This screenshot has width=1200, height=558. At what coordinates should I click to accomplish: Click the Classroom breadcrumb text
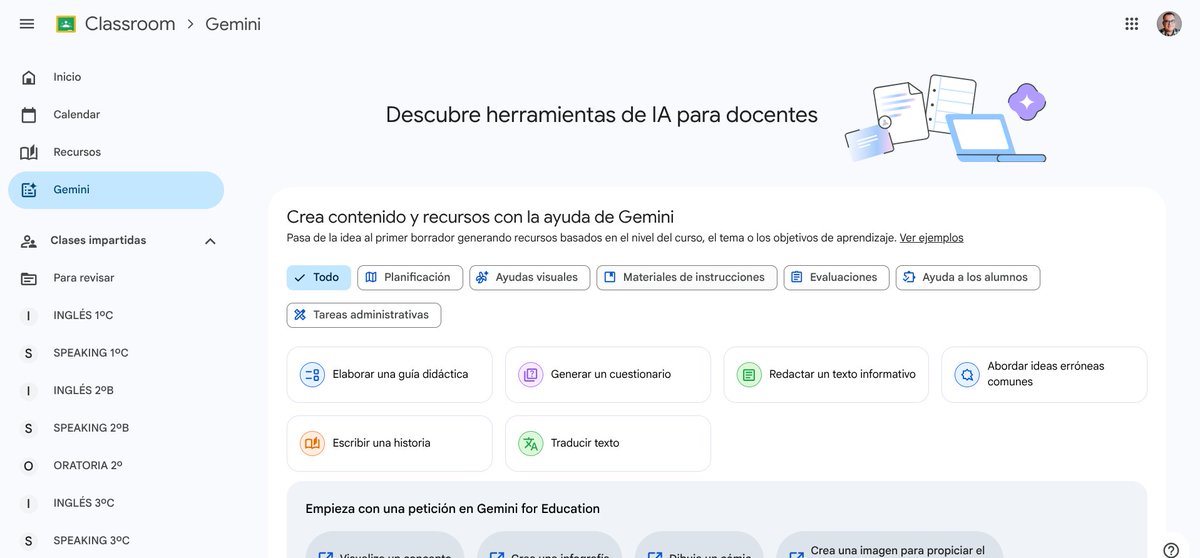coord(130,24)
